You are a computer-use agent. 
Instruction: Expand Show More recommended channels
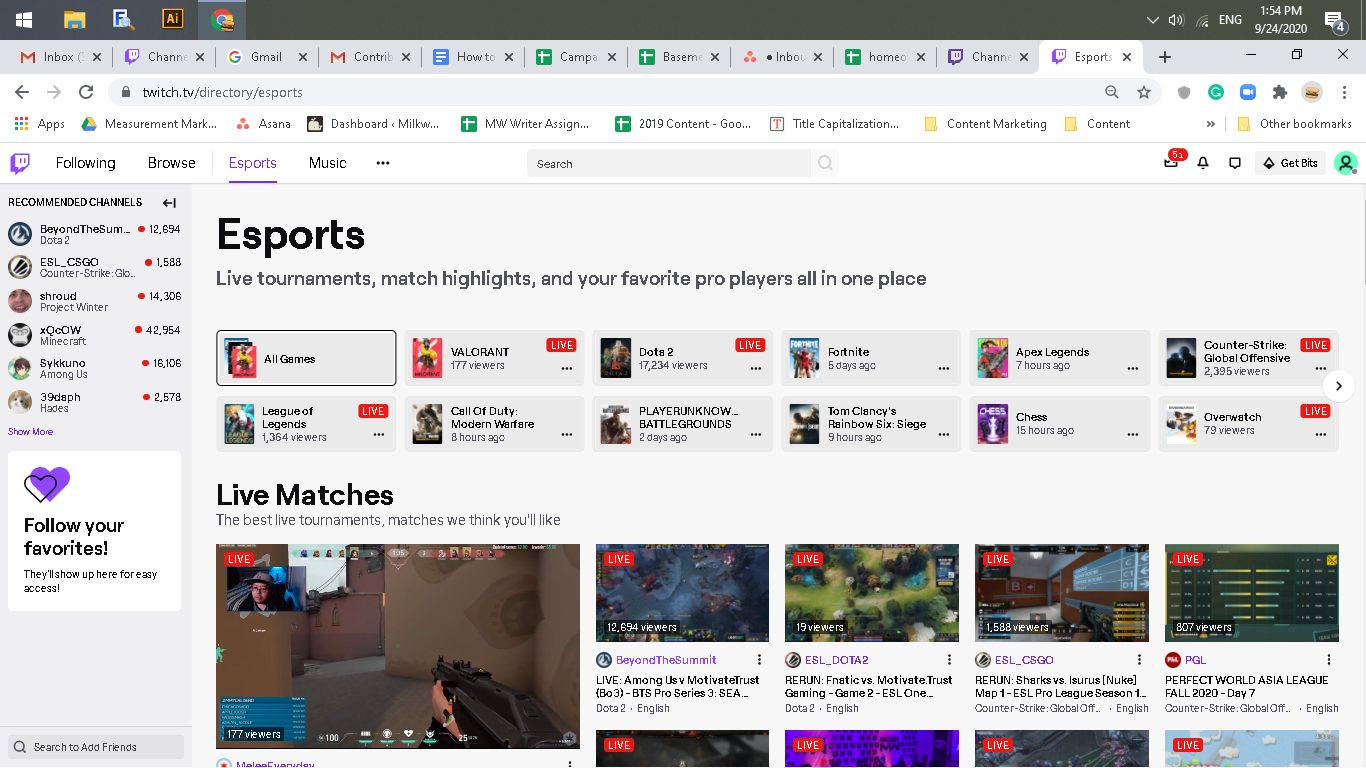(30, 432)
